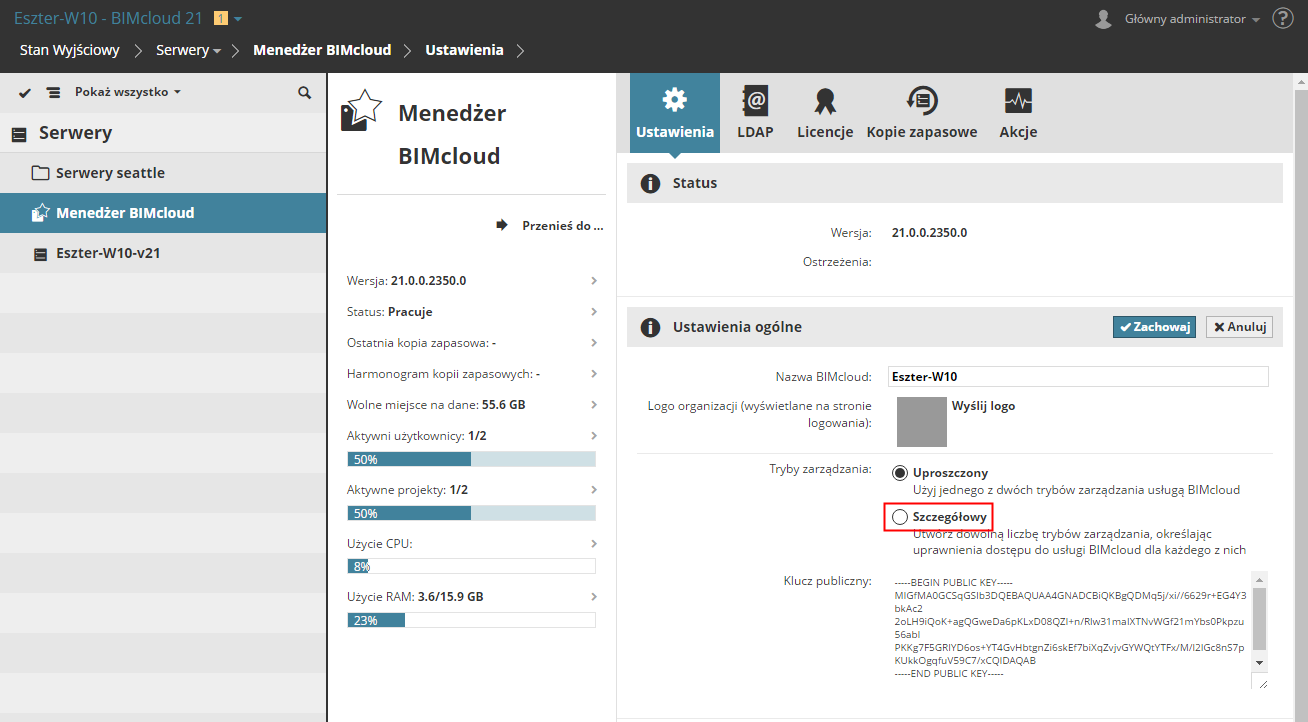The width and height of the screenshot is (1308, 722).
Task: Open the Główny administrator user menu
Action: [x=1192, y=19]
